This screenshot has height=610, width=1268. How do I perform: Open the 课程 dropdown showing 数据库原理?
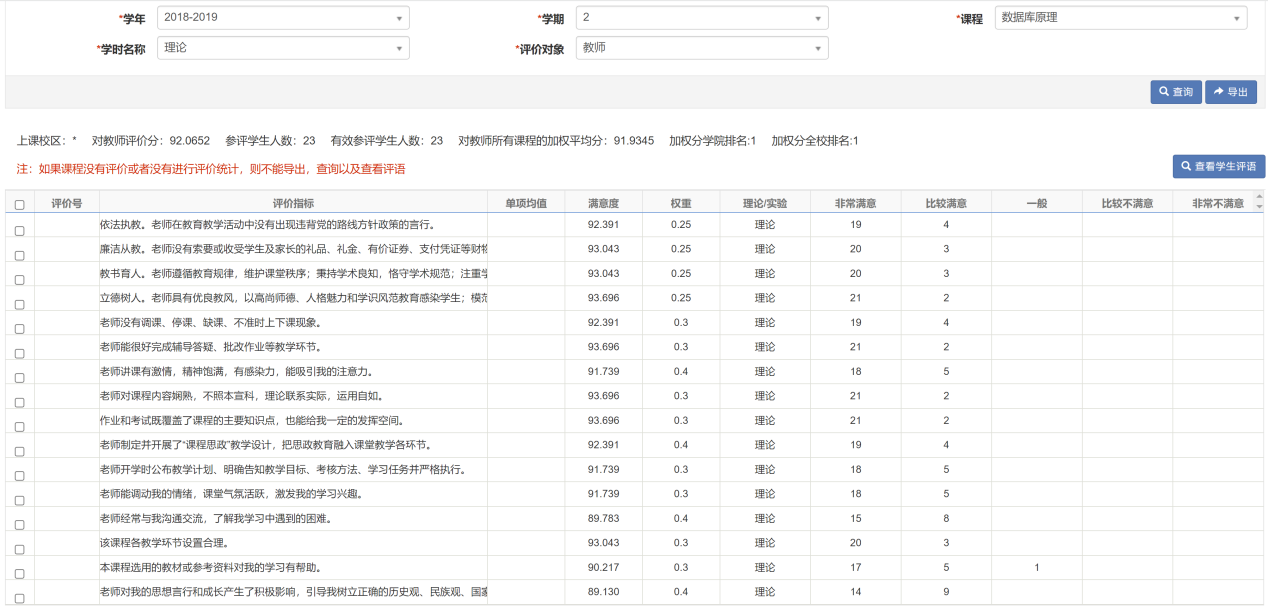(1120, 18)
